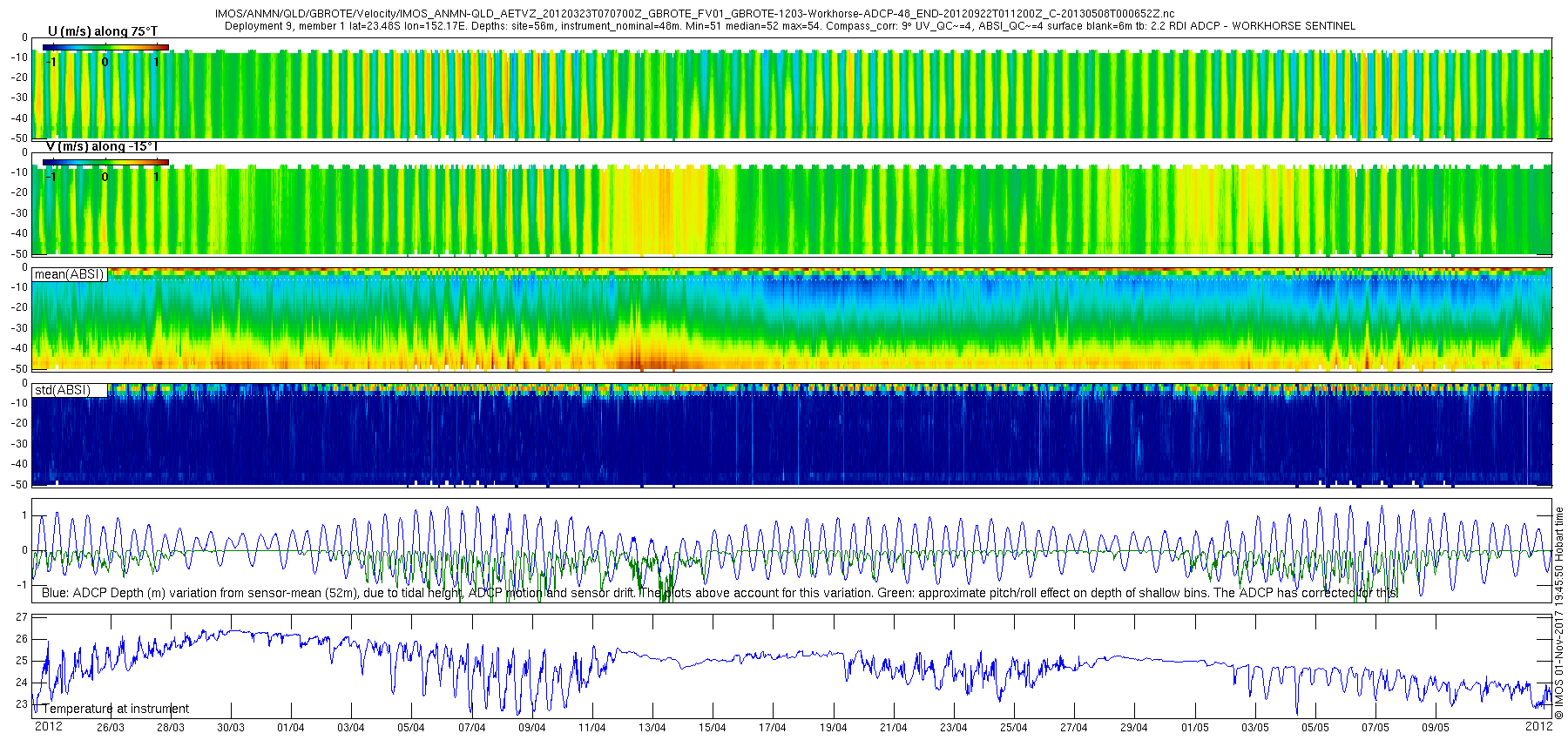Click the 23/04 date on time axis
This screenshot has width=1568, height=740.
point(953,728)
